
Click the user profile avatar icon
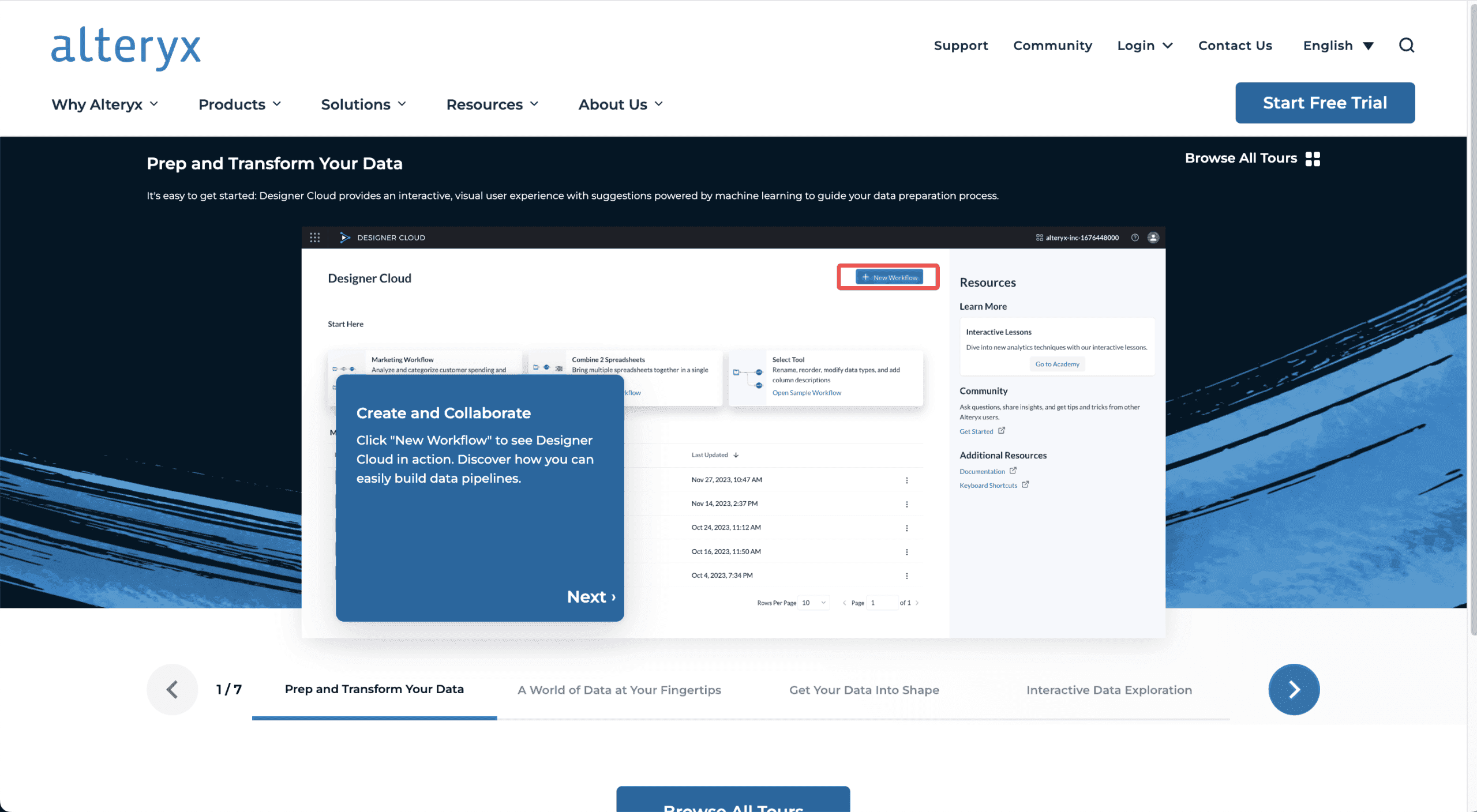(x=1153, y=237)
